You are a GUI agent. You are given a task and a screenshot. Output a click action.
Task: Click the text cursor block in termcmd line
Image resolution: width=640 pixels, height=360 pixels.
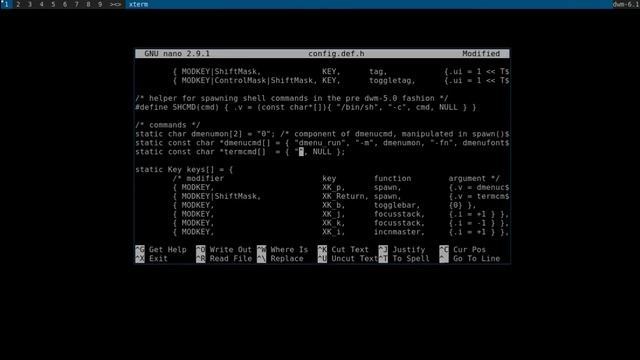(x=301, y=152)
